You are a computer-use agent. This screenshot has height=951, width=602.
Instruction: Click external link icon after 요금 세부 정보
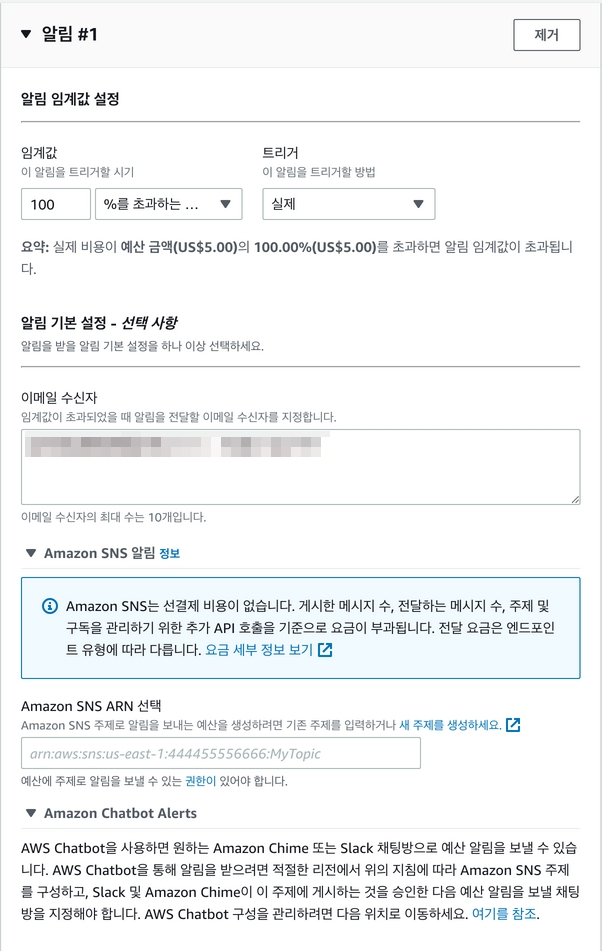(325, 649)
